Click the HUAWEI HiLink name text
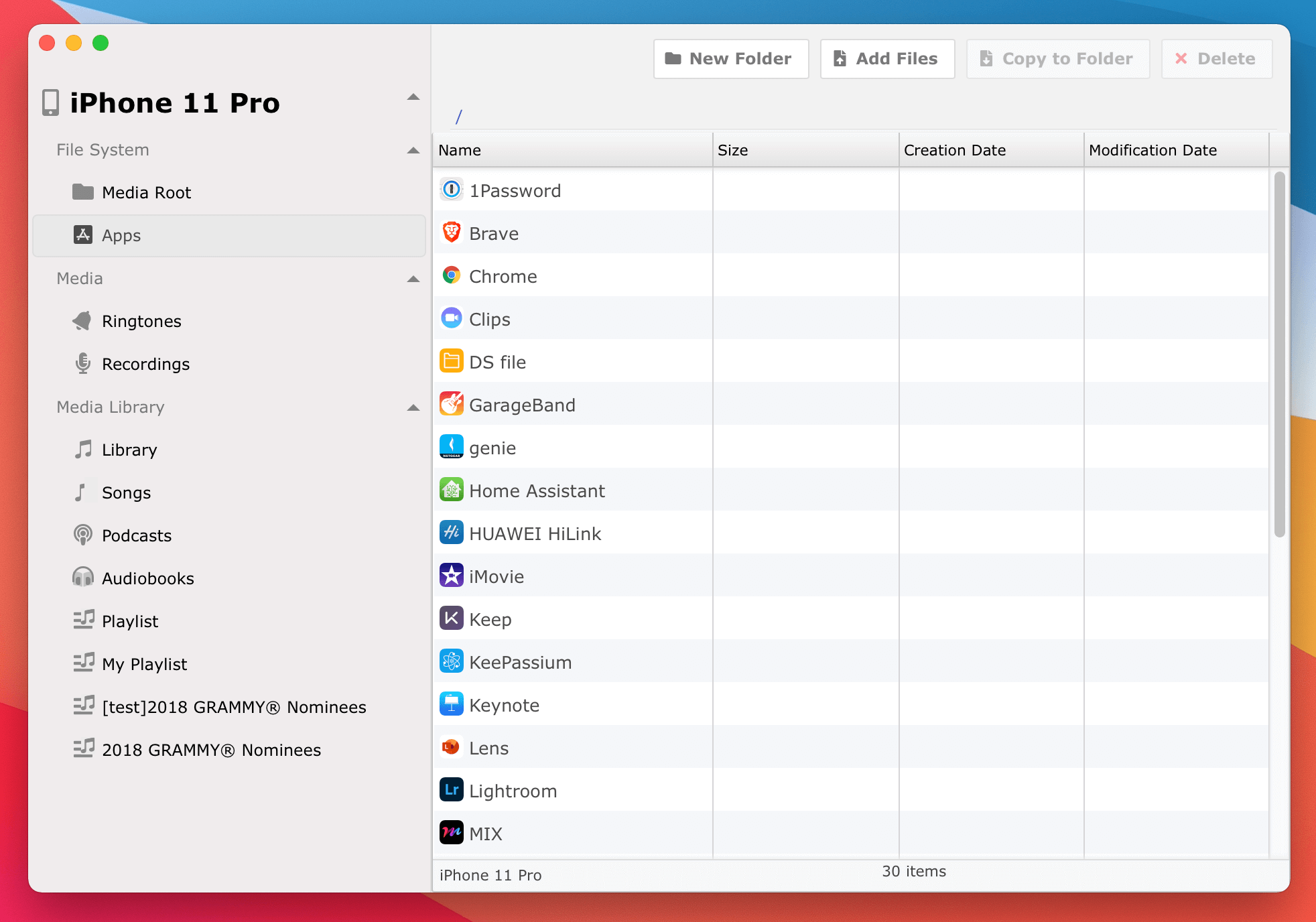Viewport: 1316px width, 922px height. coord(535,534)
